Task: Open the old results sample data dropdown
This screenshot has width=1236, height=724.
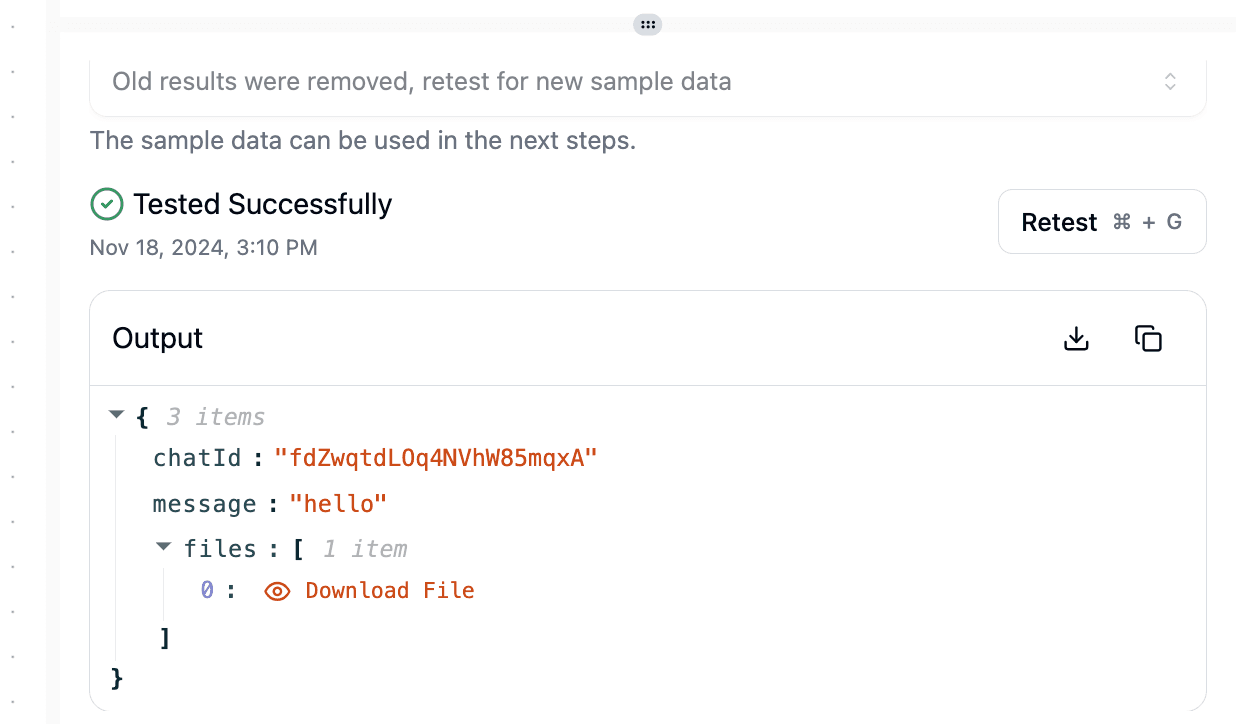Action: coord(648,82)
